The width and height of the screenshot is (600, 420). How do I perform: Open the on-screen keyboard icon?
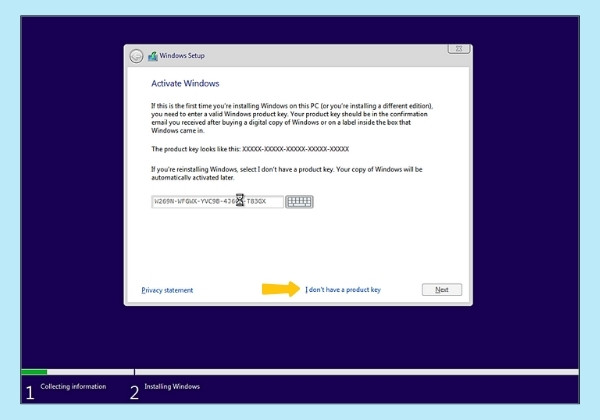pos(299,202)
